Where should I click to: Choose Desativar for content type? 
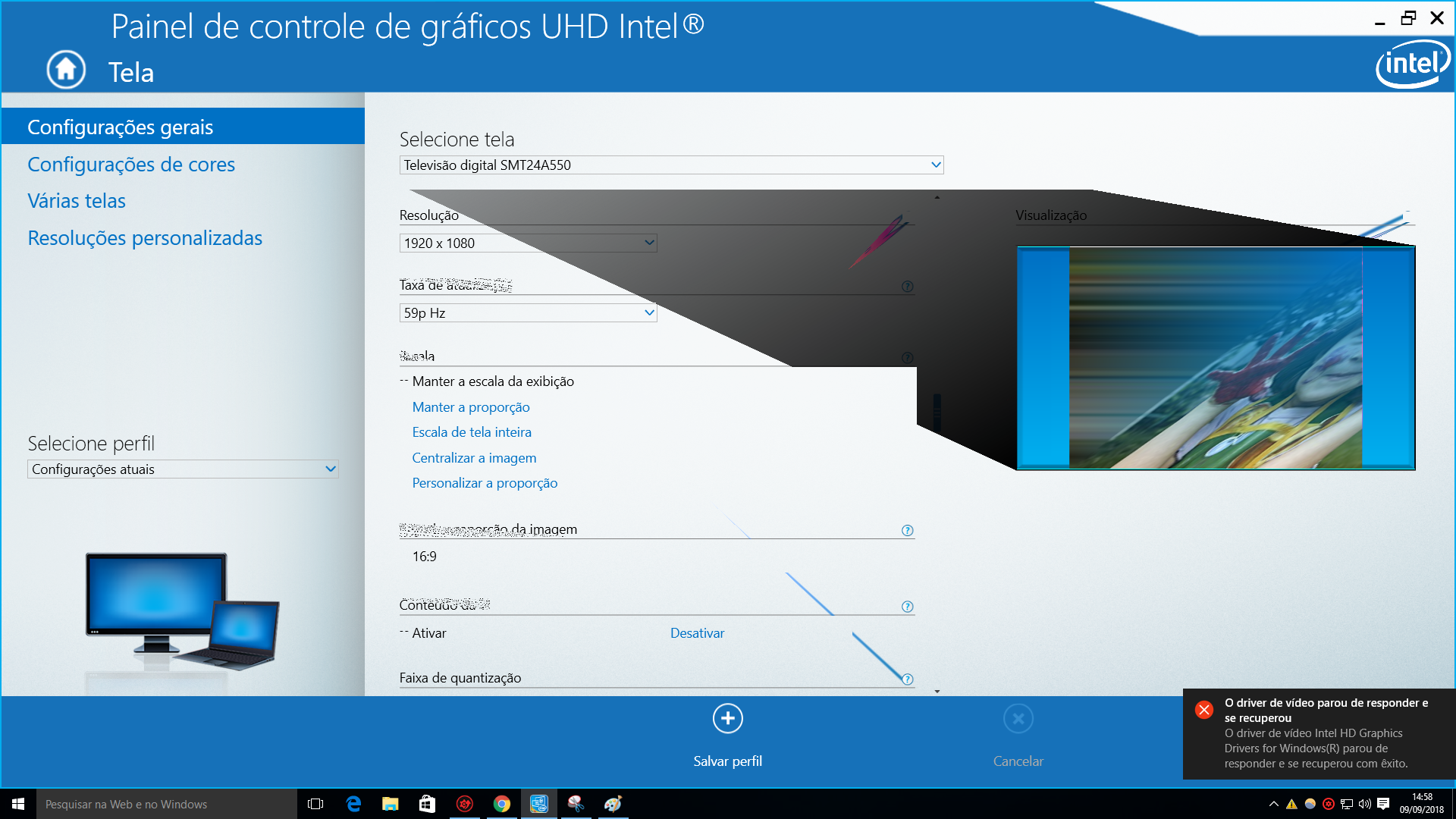(x=697, y=633)
